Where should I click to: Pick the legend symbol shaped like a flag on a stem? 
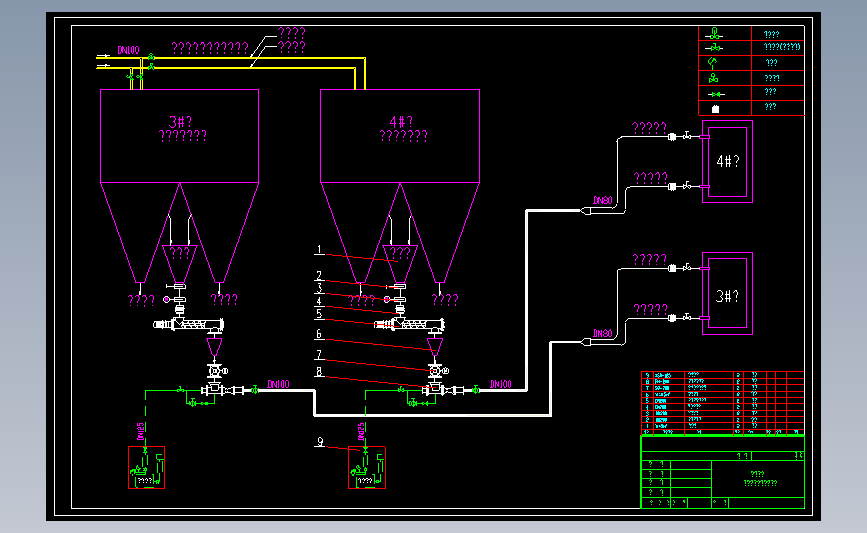(713, 62)
